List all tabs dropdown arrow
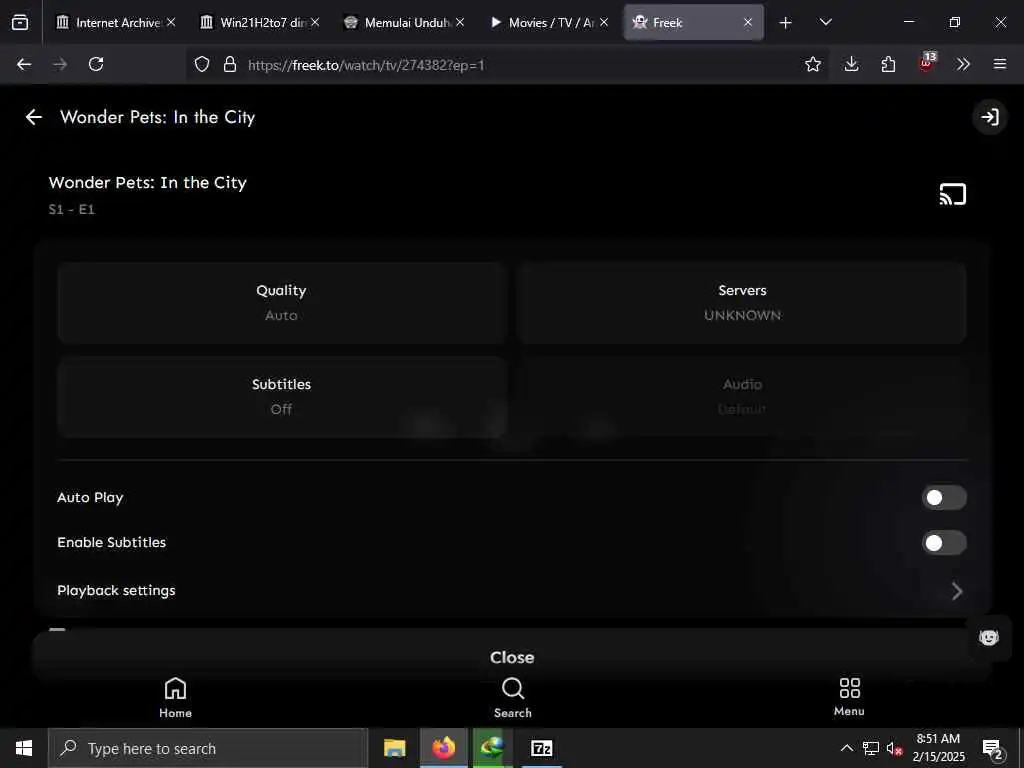Viewport: 1024px width, 768px height. (825, 22)
